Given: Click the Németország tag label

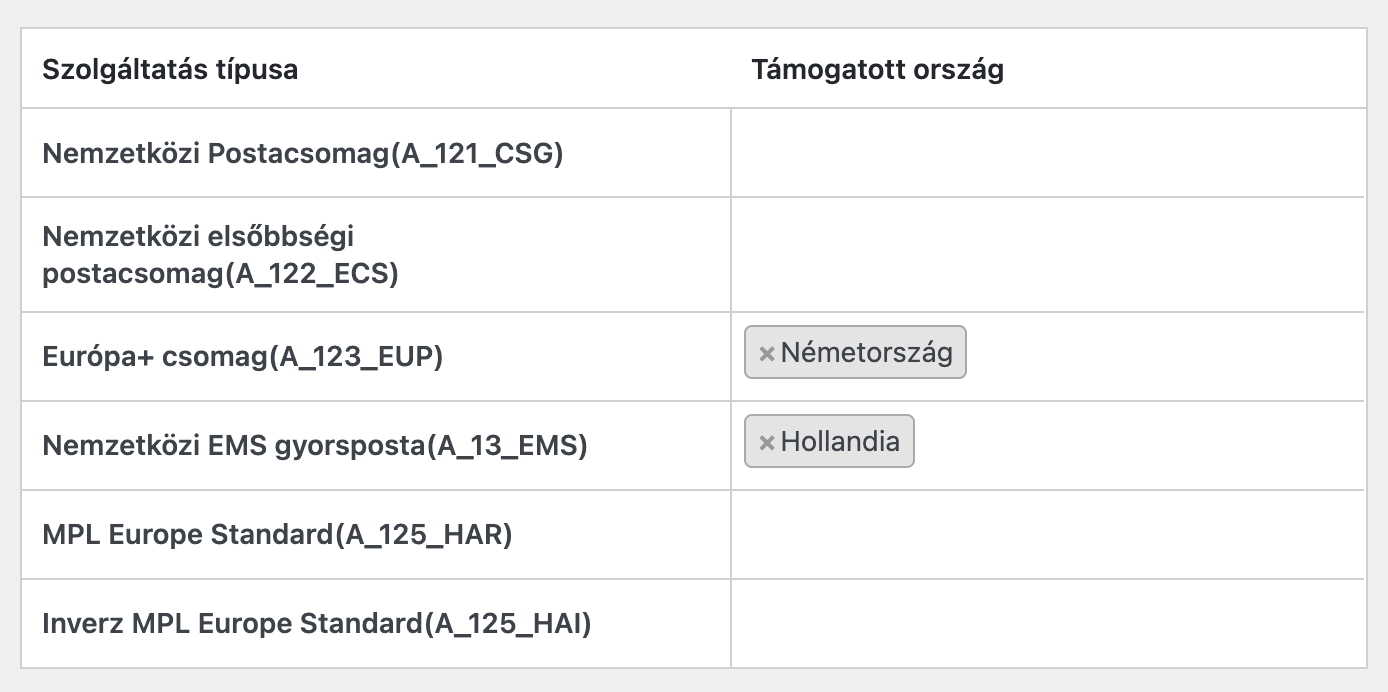Looking at the screenshot, I should click(866, 352).
